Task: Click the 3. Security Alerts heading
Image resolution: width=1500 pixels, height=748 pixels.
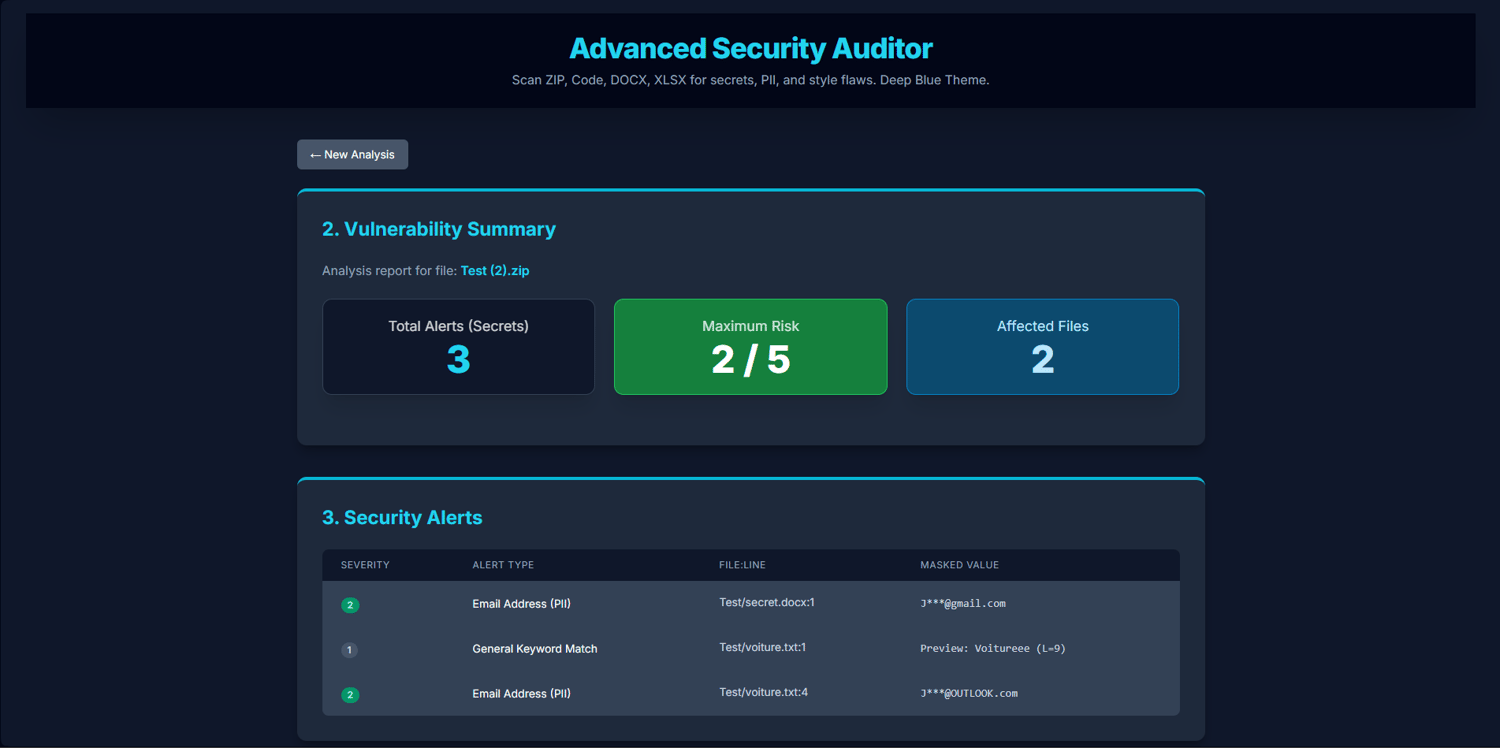Action: tap(402, 517)
